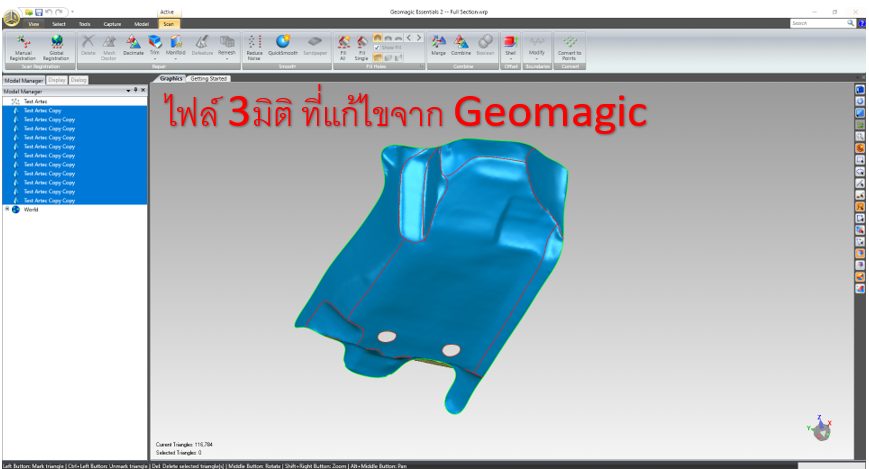
Task: Click the Modify boundaries icon
Action: click(x=536, y=42)
